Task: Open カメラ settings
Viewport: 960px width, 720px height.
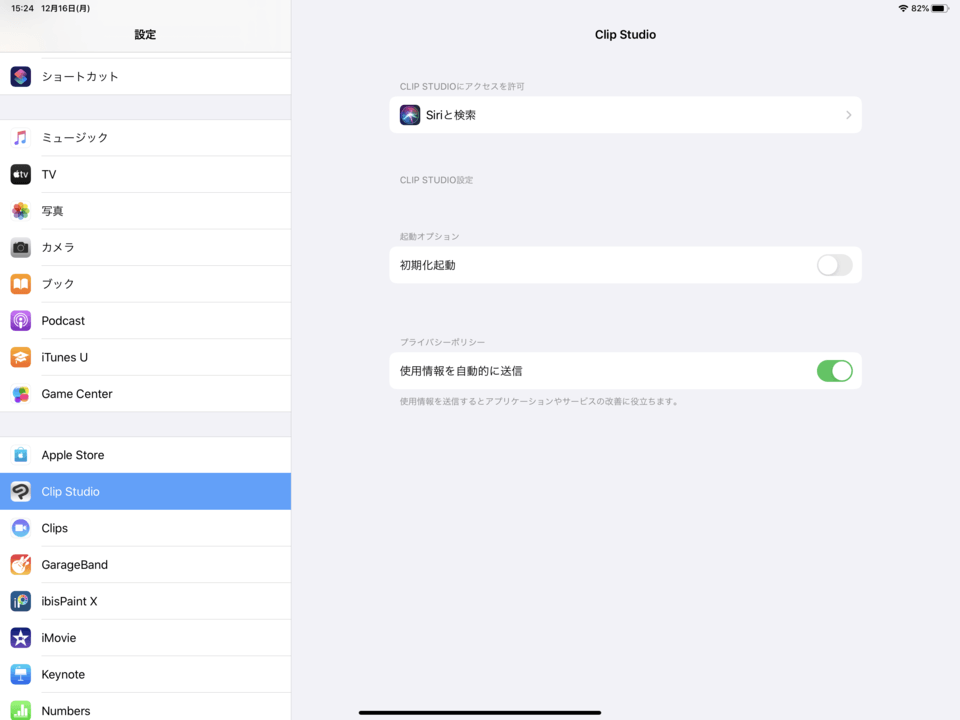Action: pos(146,247)
